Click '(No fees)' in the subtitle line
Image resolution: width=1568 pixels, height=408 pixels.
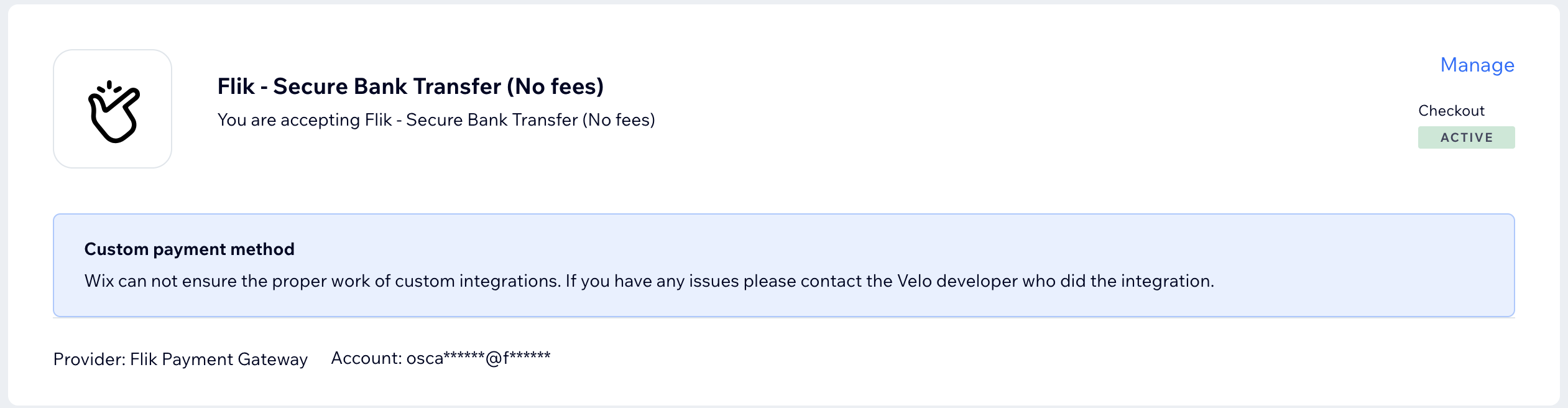(619, 119)
